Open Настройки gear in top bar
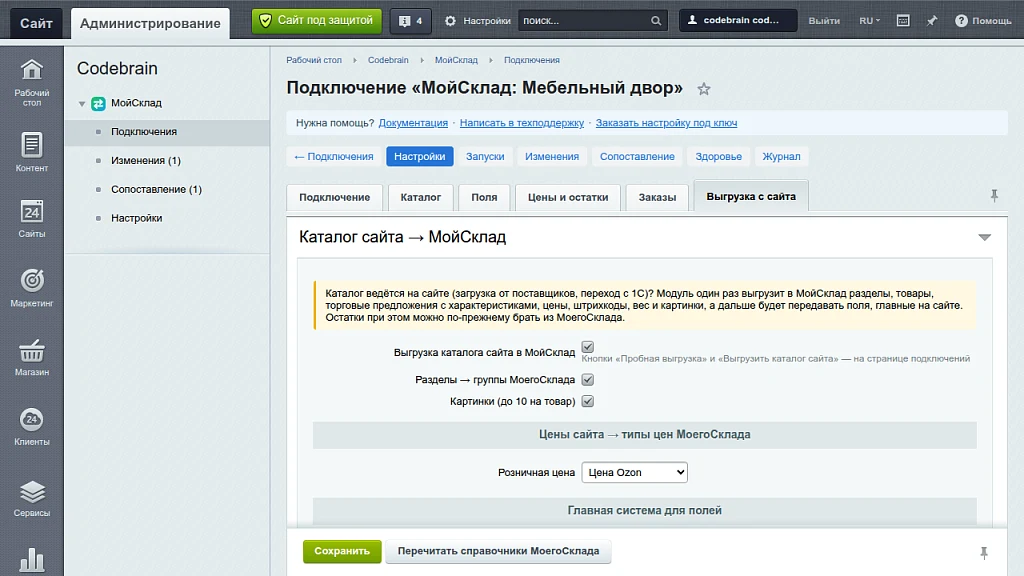1024x576 pixels. pos(477,21)
